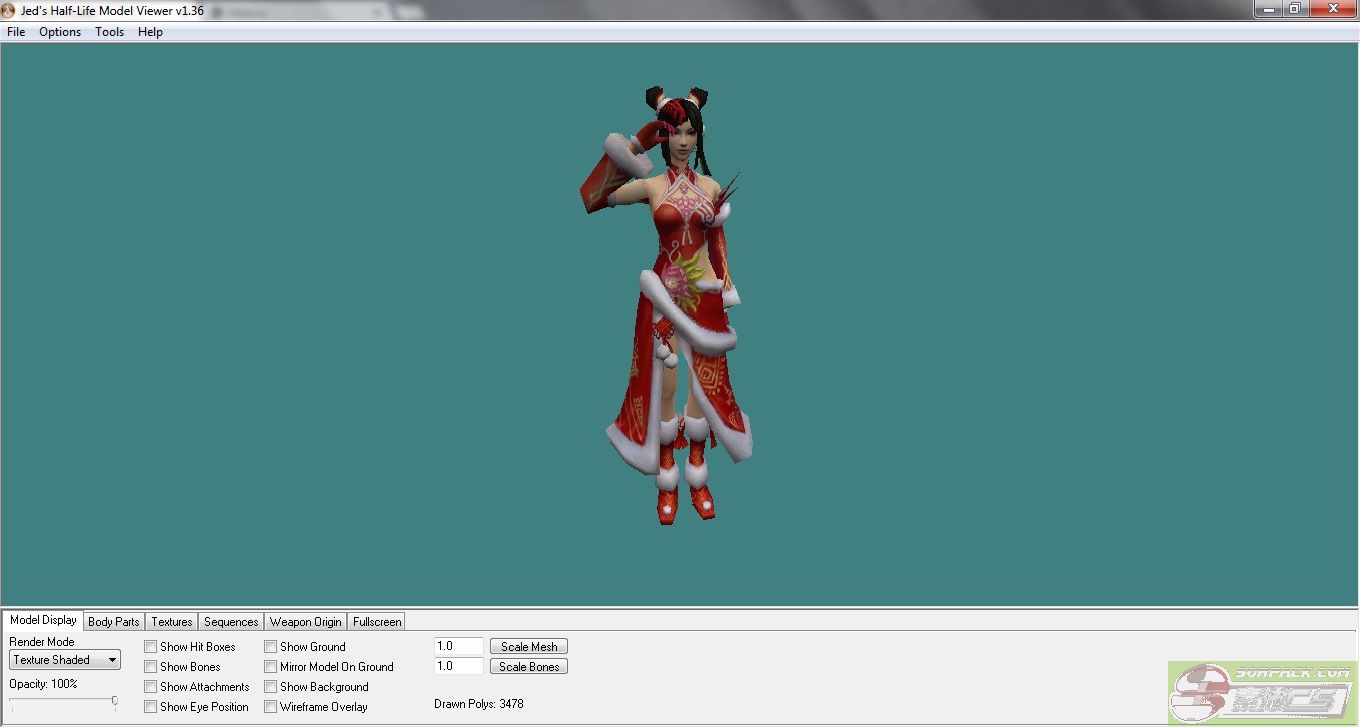Click the mesh scale value input field
The height and width of the screenshot is (728, 1360).
(459, 647)
